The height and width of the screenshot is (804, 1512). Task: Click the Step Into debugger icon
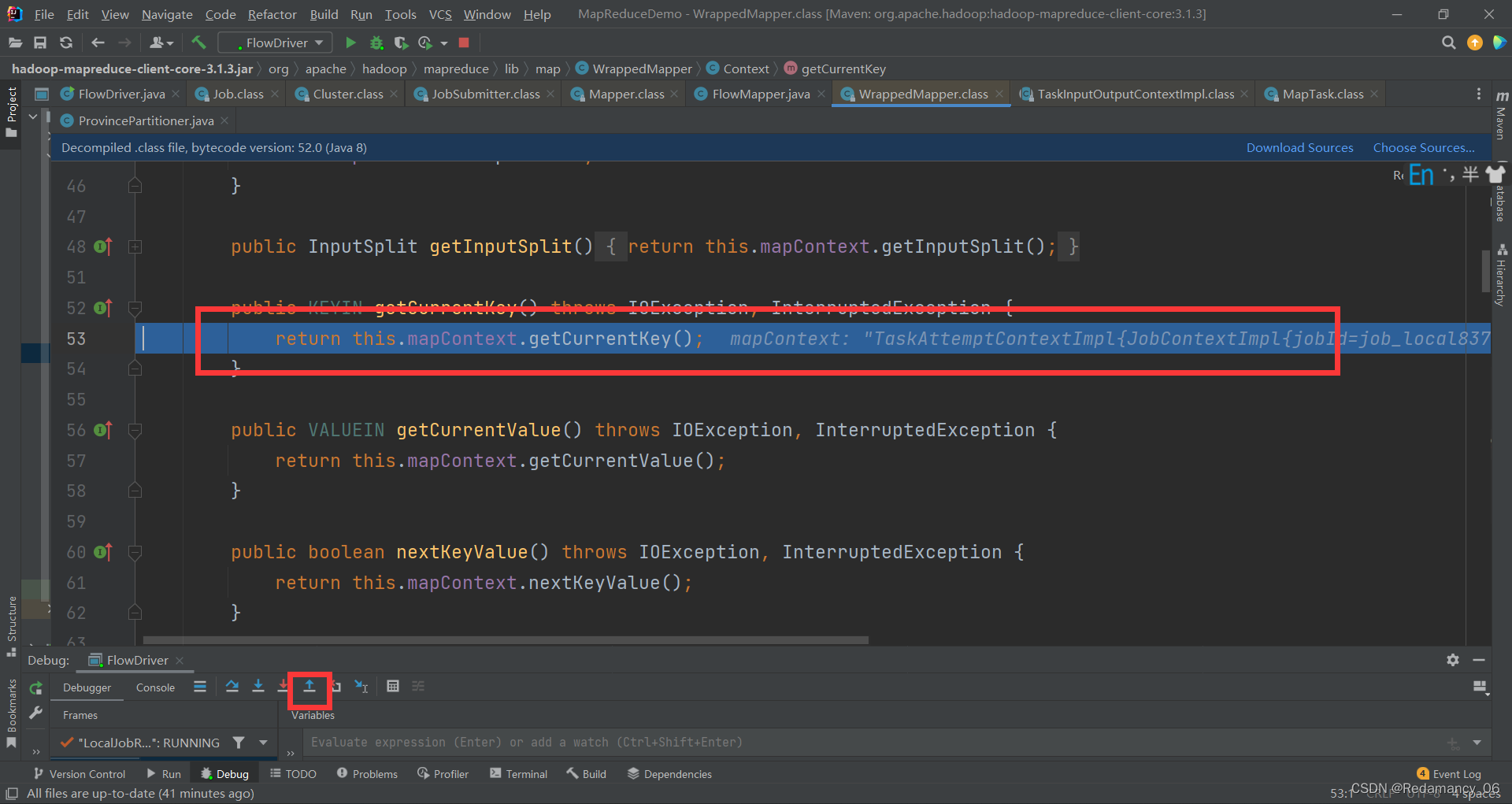pyautogui.click(x=258, y=686)
